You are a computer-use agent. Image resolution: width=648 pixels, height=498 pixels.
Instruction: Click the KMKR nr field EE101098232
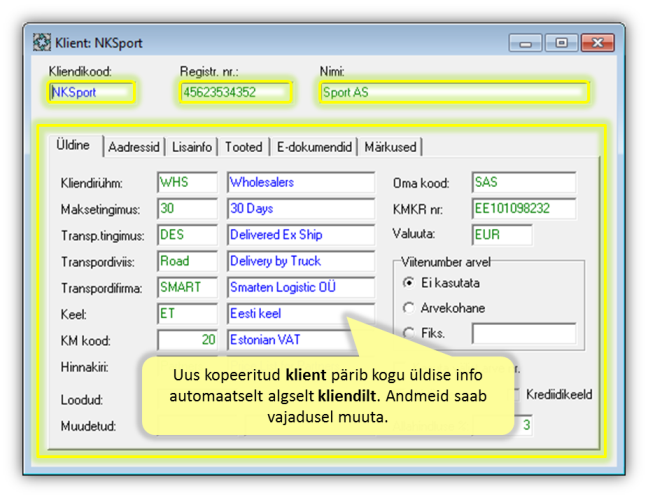click(524, 209)
